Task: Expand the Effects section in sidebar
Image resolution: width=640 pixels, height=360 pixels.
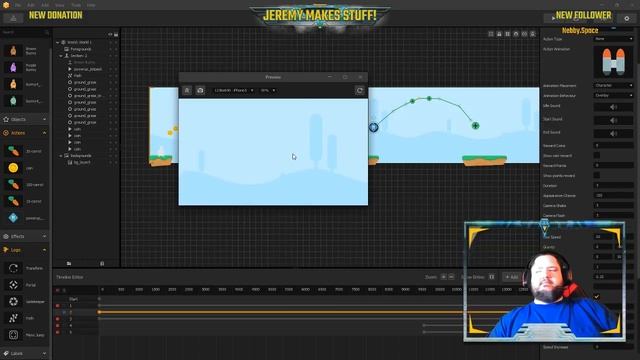Action: tap(44, 236)
